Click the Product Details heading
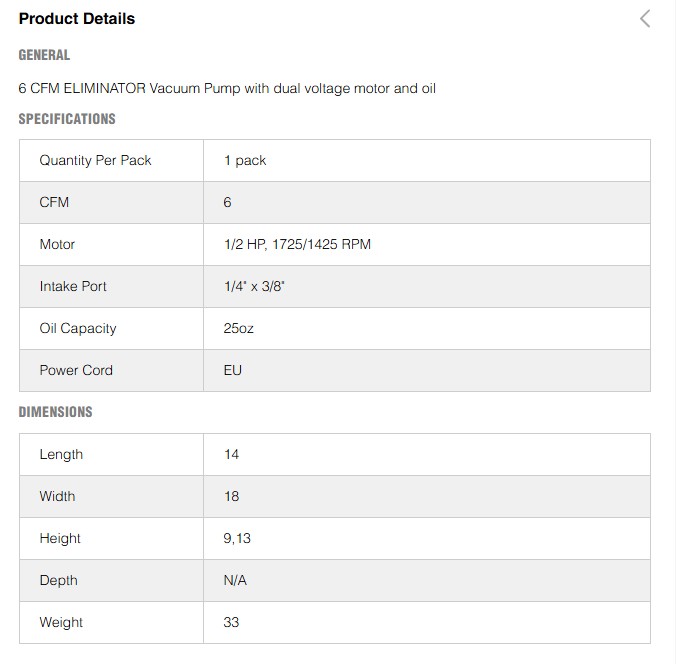Viewport: 676px width, 664px height. tap(77, 19)
